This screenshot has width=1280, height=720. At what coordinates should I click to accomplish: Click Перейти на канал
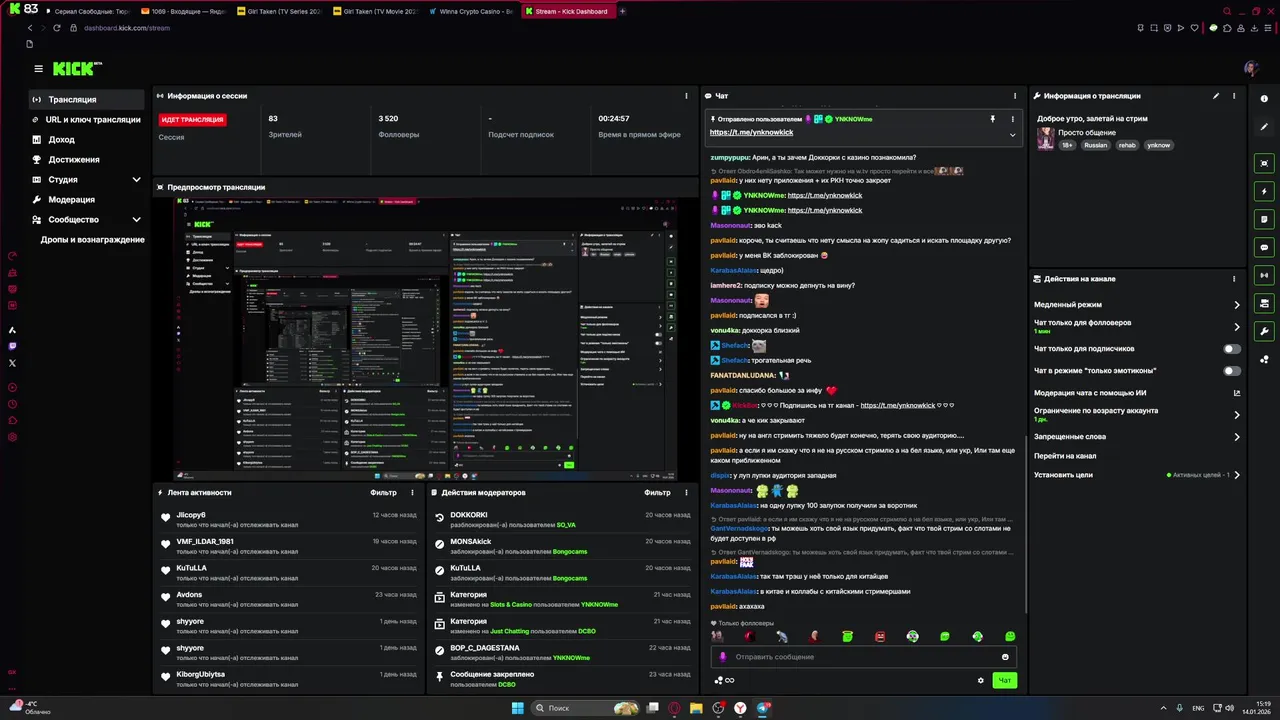point(1065,456)
